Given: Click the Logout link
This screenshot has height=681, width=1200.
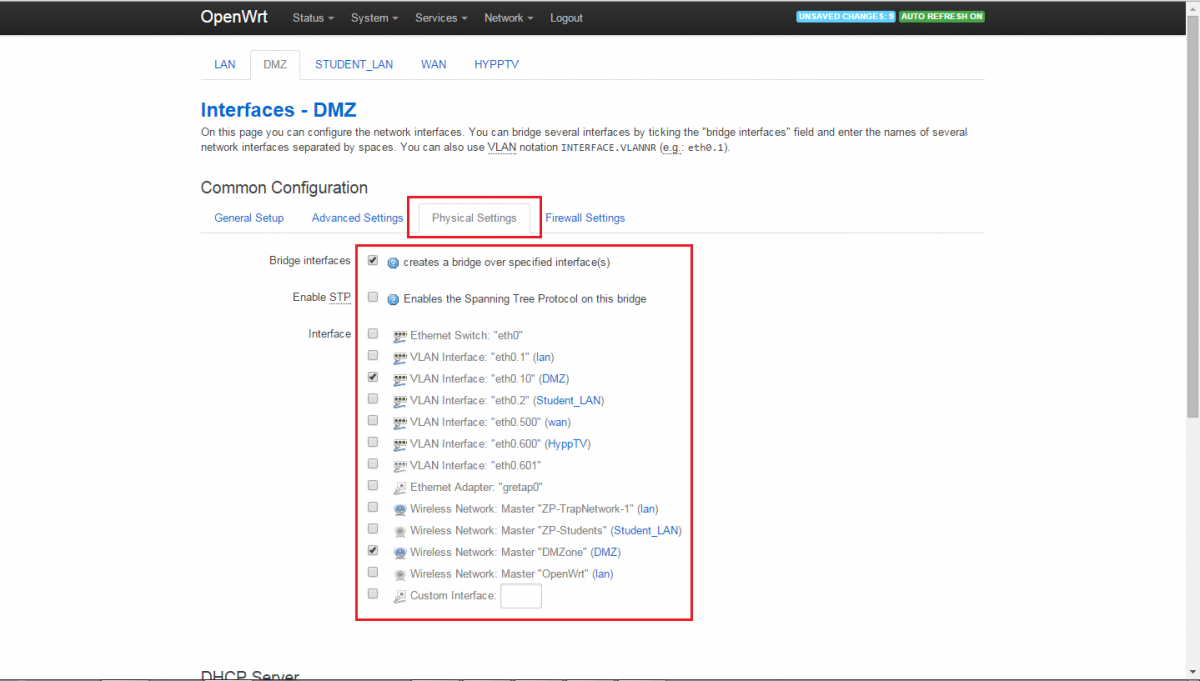Looking at the screenshot, I should click(566, 18).
